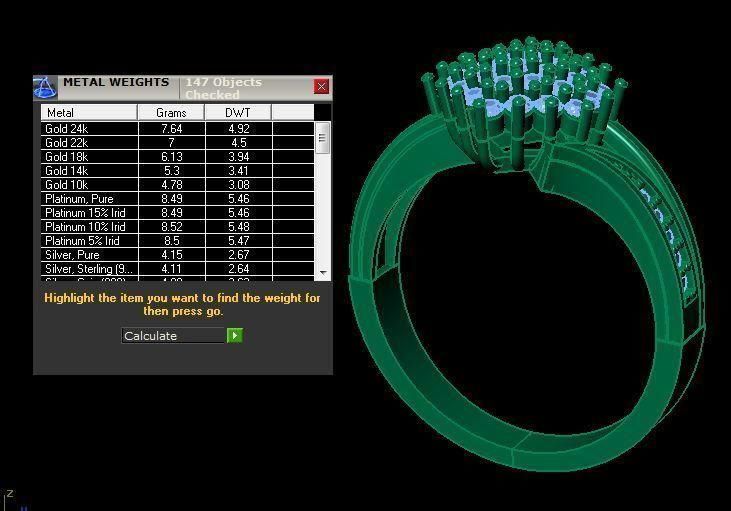The width and height of the screenshot is (731, 511).
Task: Click the 2.67 DWT value
Action: coord(239,255)
